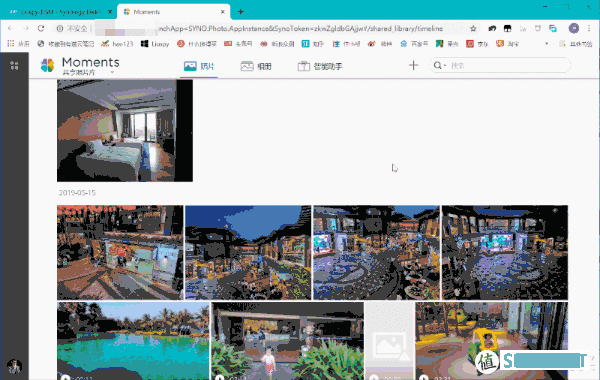
Task: Expand bookmarks bar overflow chevron
Action: point(546,44)
